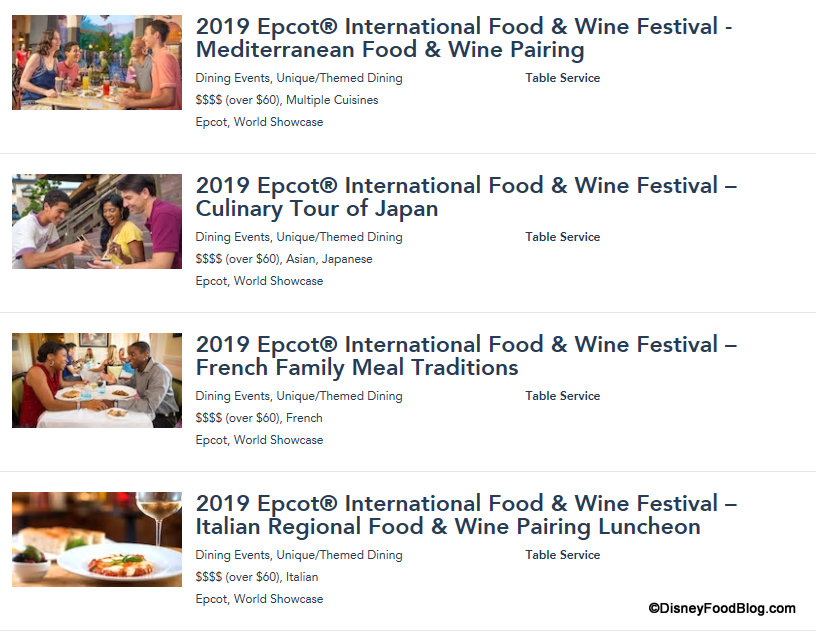
Task: Click Table Service label for Japan tour
Action: pos(563,237)
